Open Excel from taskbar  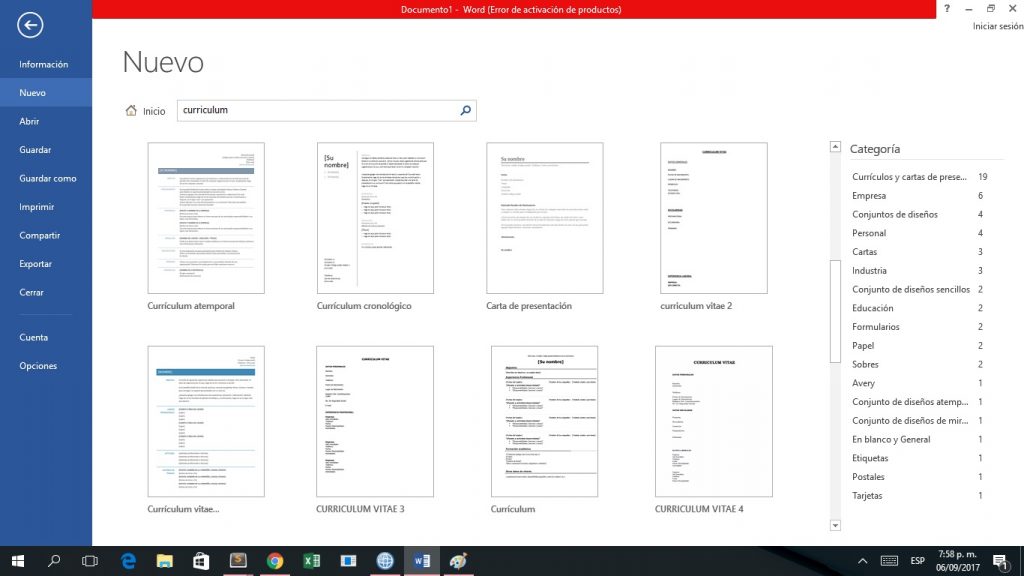click(x=312, y=561)
